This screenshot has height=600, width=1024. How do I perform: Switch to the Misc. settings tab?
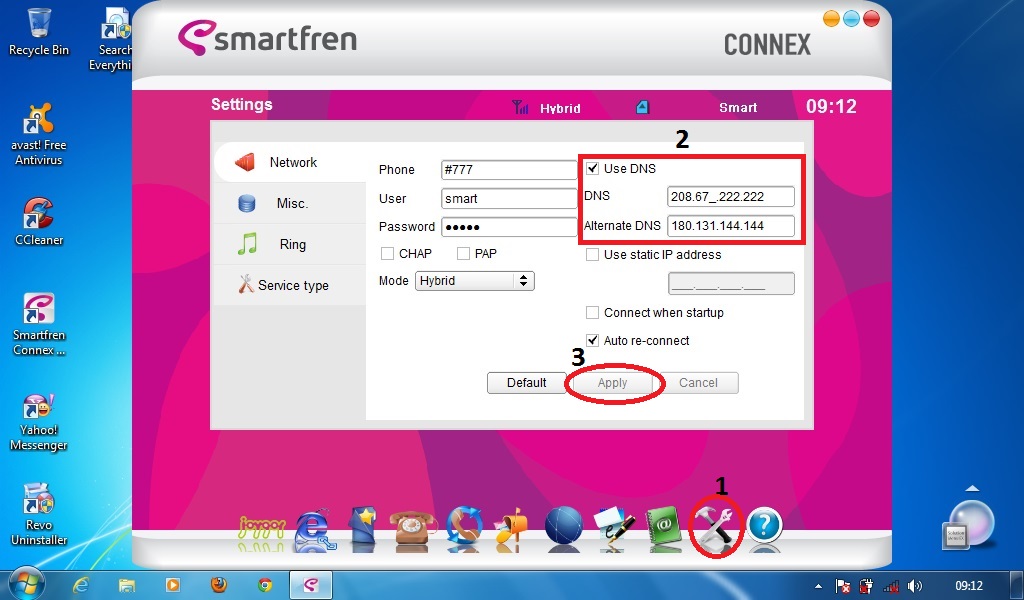[x=290, y=203]
